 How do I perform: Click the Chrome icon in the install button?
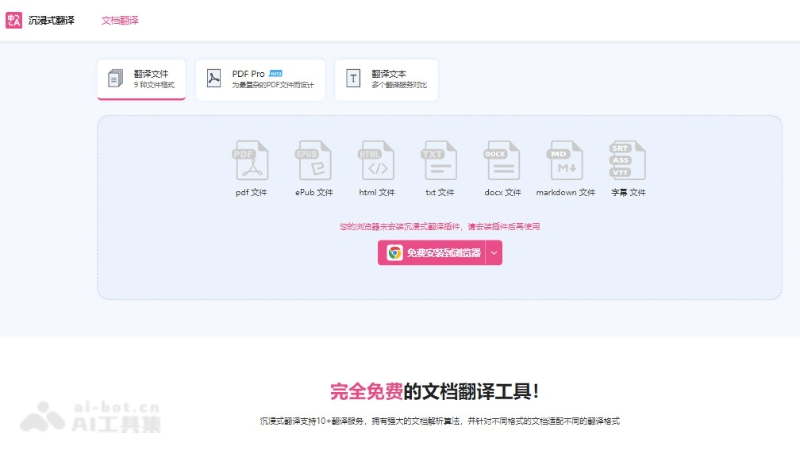(x=395, y=253)
